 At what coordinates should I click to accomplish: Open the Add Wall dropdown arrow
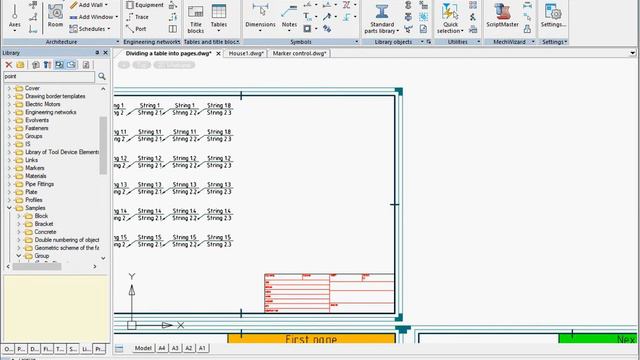(107, 5)
